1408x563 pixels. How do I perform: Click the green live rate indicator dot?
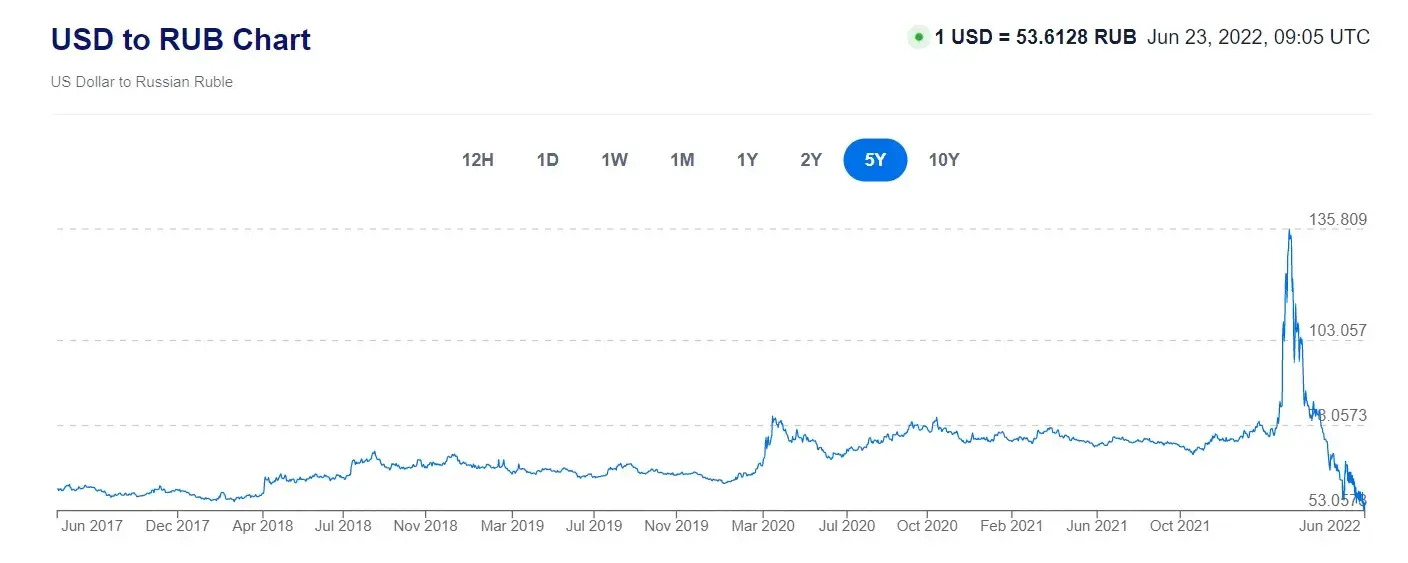coord(918,38)
